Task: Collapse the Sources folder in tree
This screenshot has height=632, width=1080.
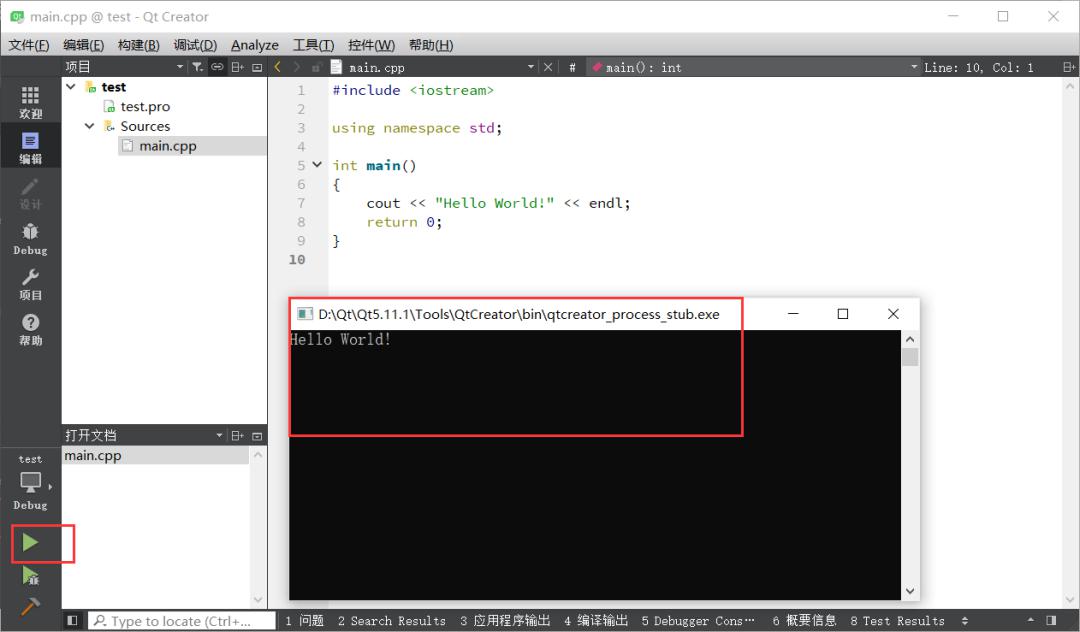Action: [x=90, y=126]
